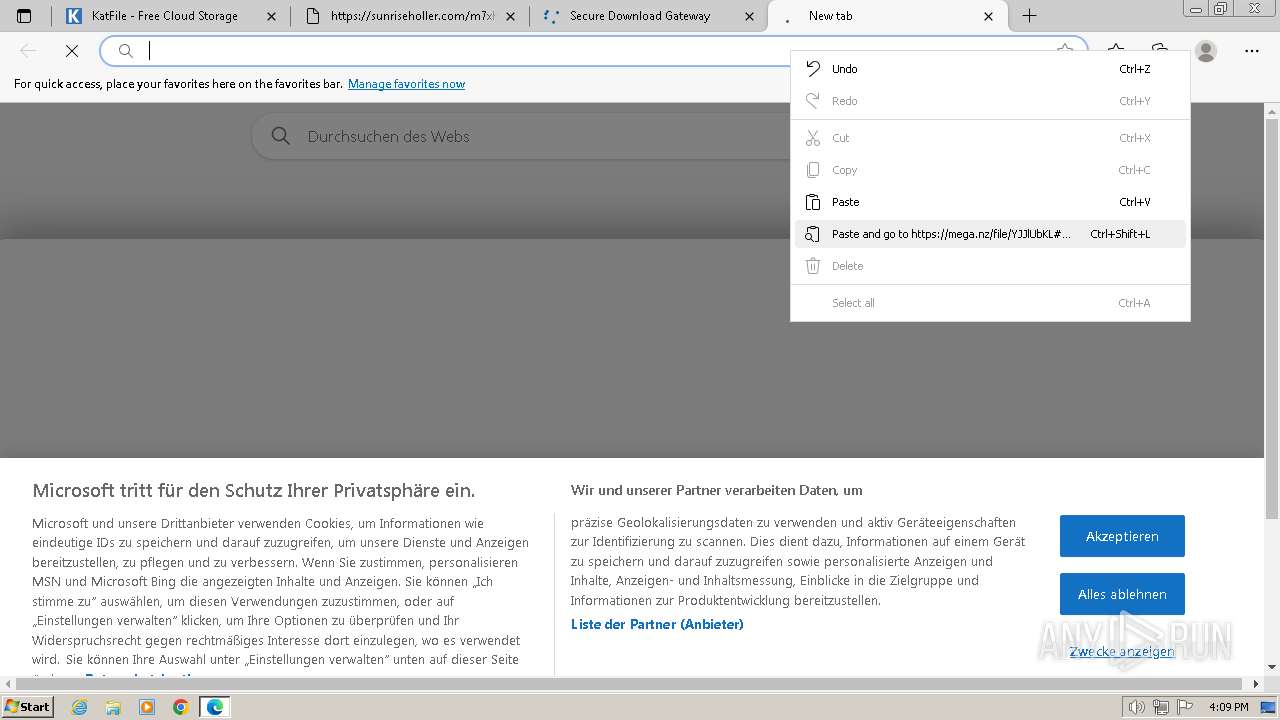Viewport: 1280px width, 720px height.
Task: Click the horizontal scrollbar track
Action: [x=632, y=684]
